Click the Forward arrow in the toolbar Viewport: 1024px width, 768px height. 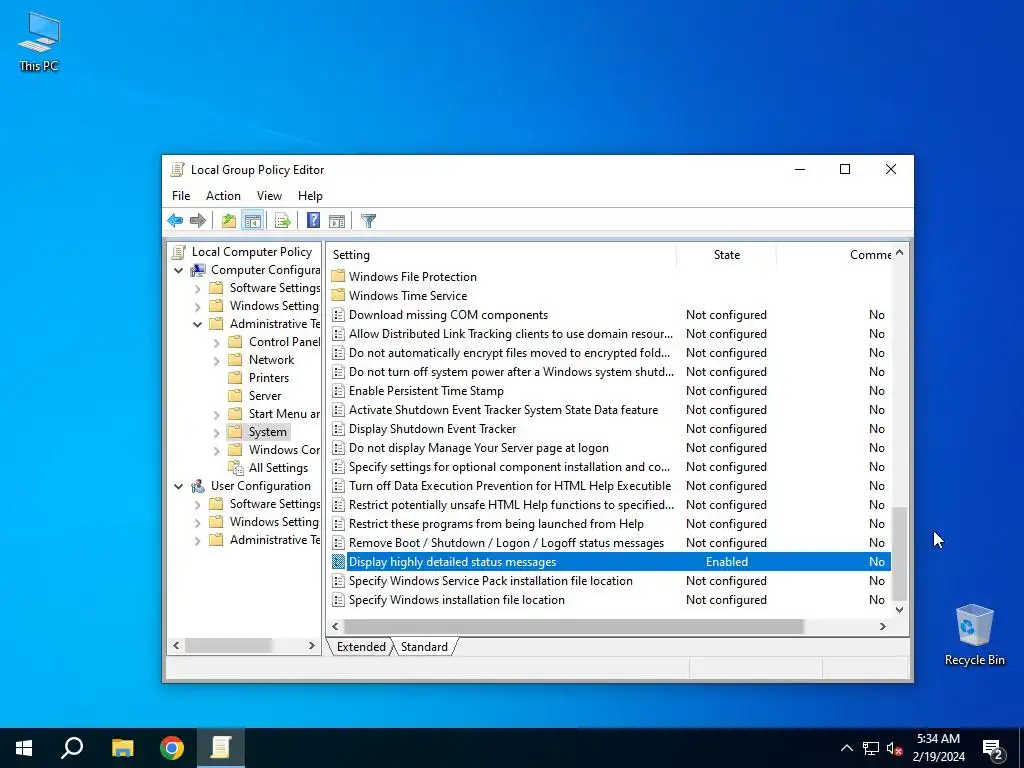[198, 221]
